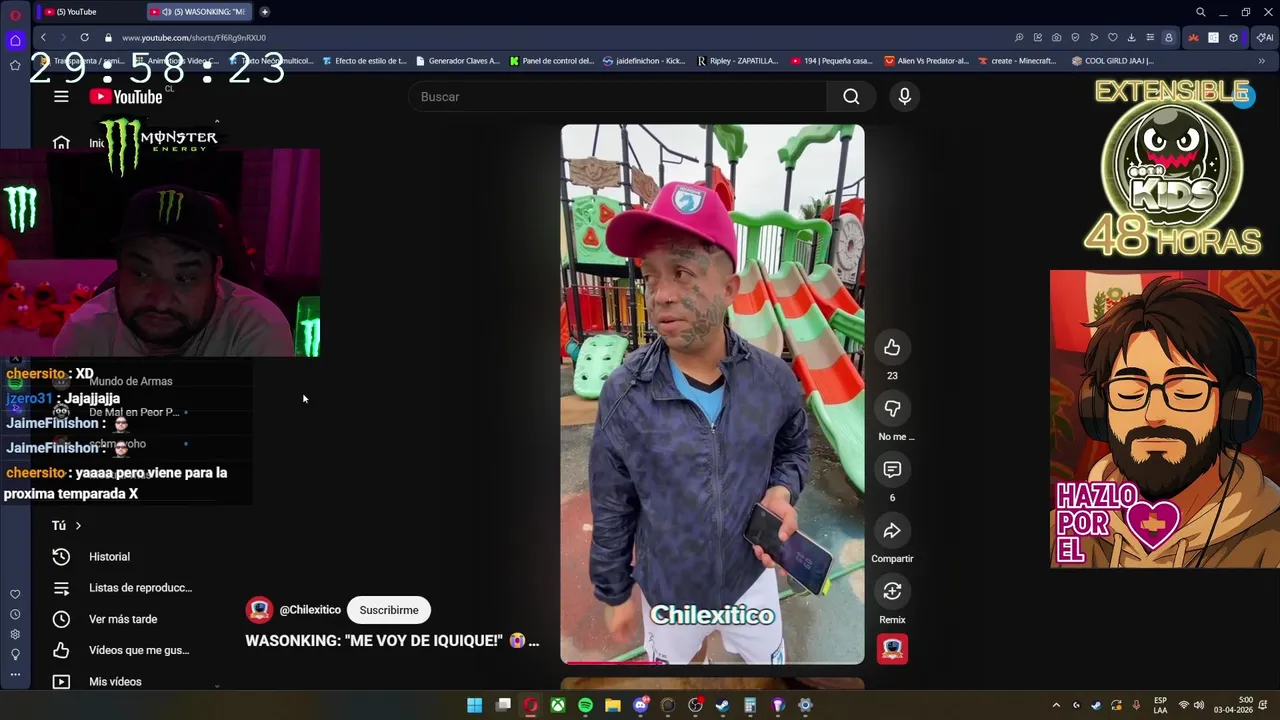Open a new browser tab
This screenshot has height=720, width=1280.
point(264,12)
